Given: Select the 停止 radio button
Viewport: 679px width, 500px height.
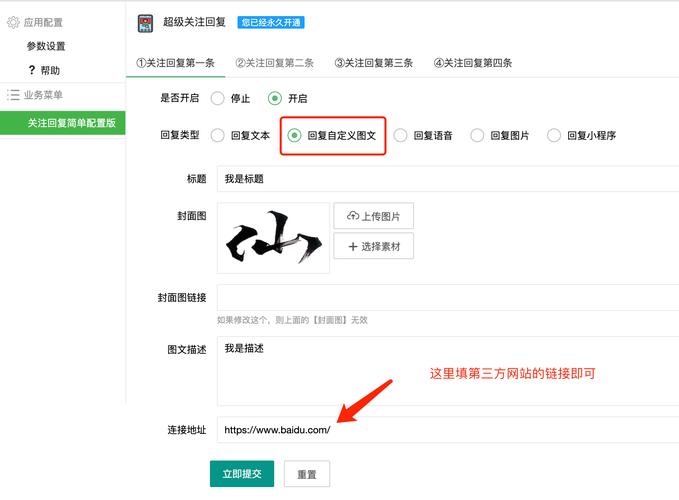Looking at the screenshot, I should coord(217,99).
